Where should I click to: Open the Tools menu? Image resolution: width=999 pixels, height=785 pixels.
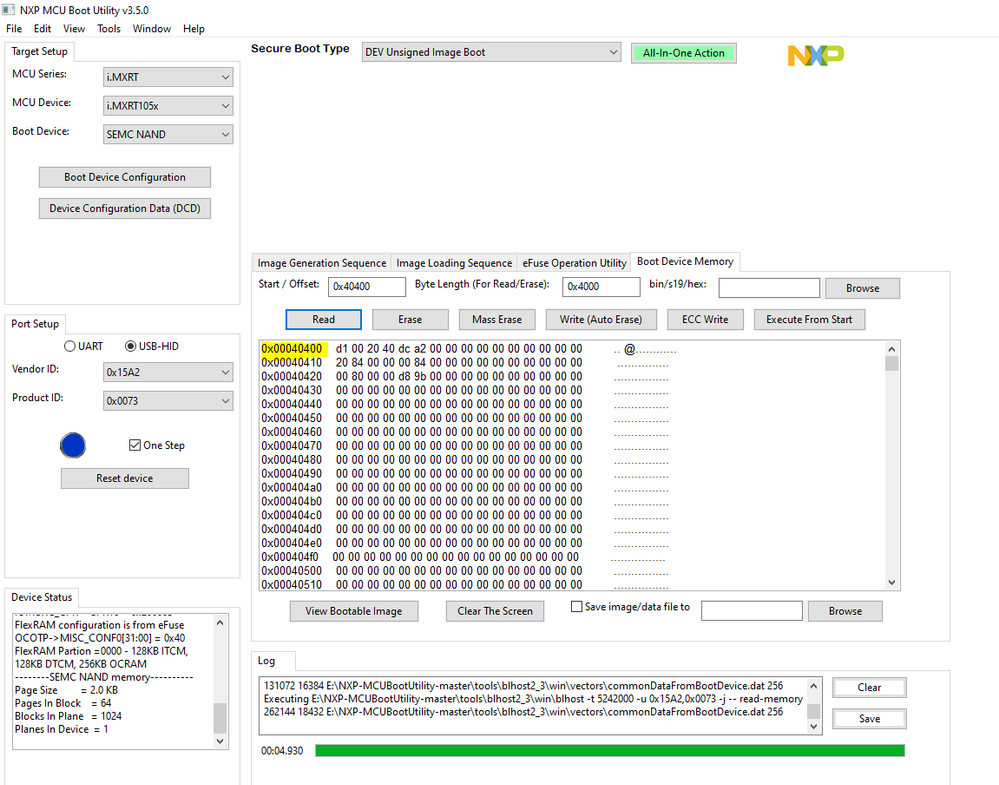click(x=109, y=29)
